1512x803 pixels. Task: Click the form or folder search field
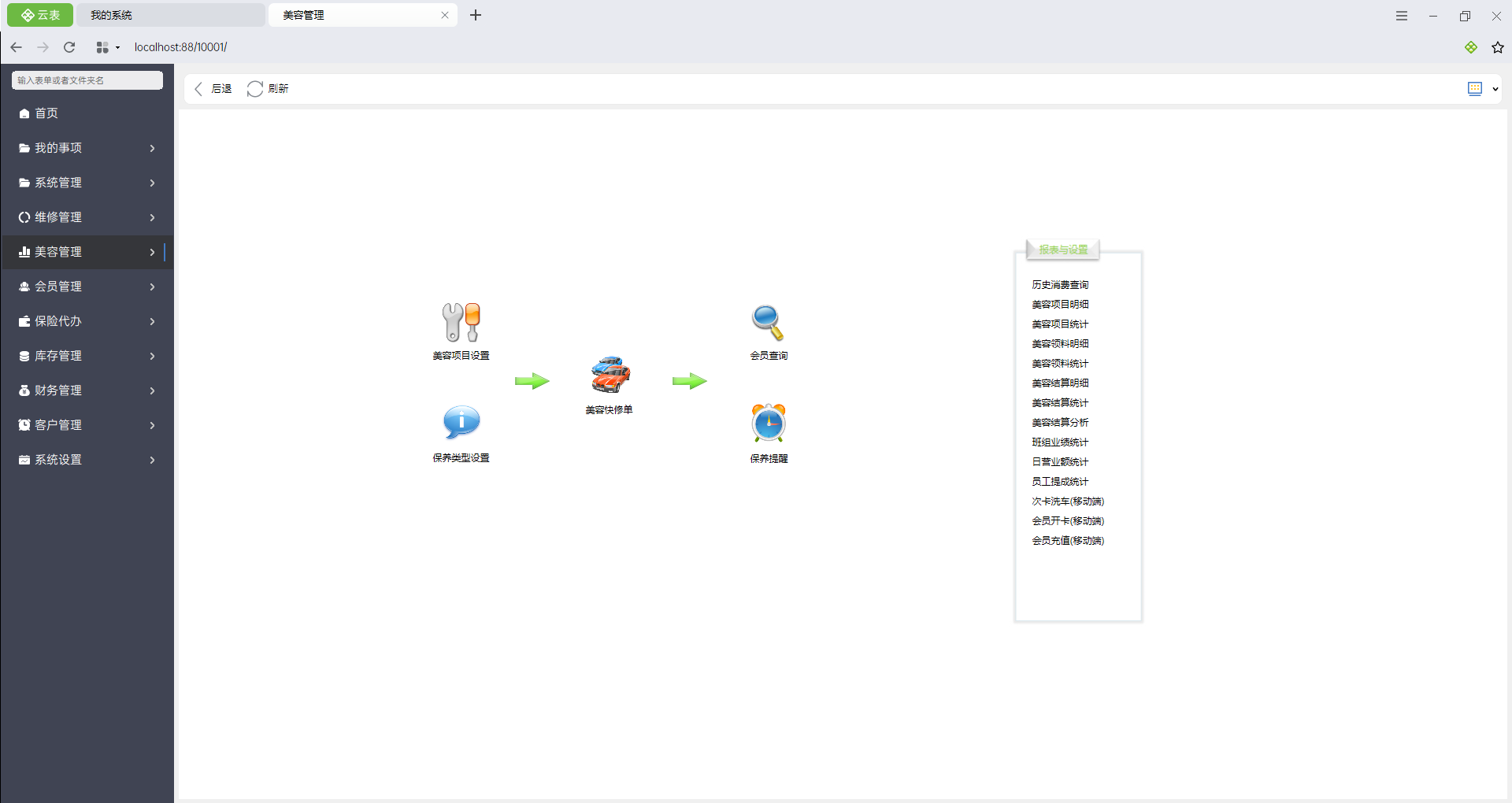(x=87, y=80)
